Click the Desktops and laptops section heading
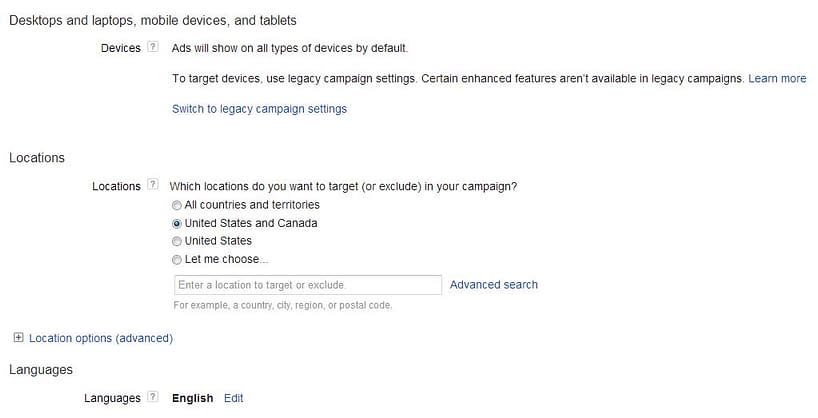This screenshot has height=418, width=818. 153,20
